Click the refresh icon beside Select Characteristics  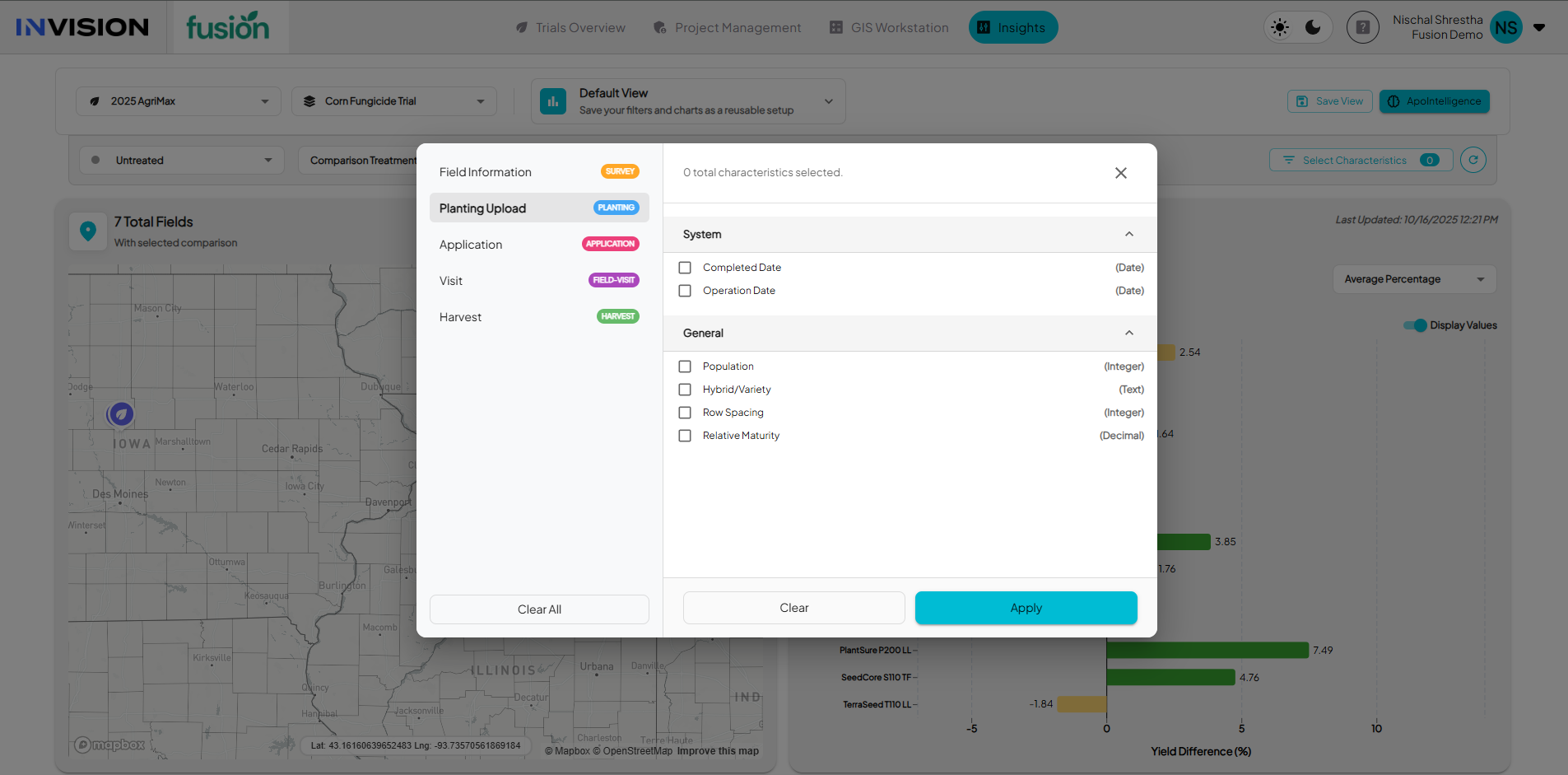[x=1473, y=160]
